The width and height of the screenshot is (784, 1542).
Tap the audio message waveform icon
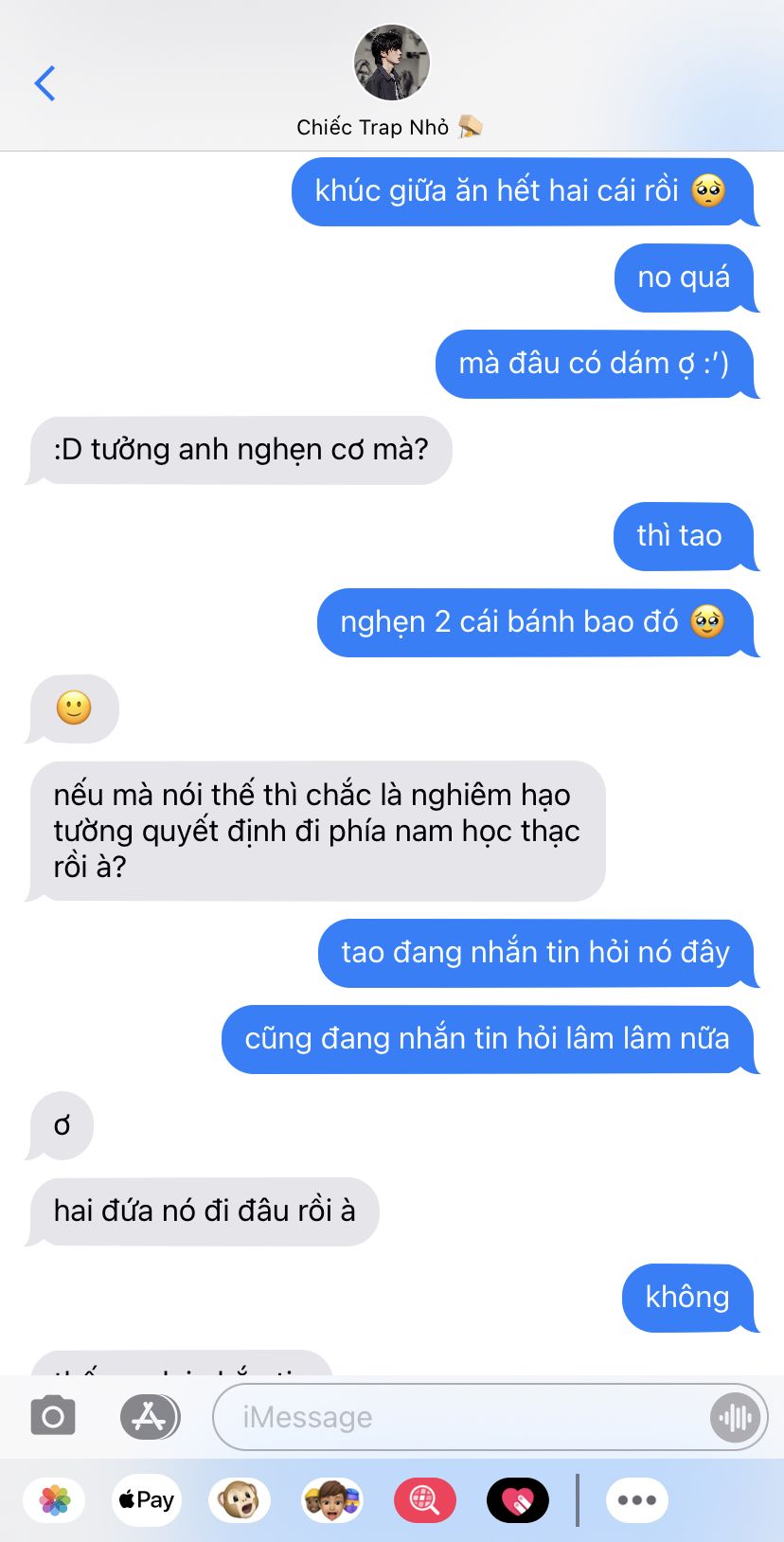pos(735,1417)
